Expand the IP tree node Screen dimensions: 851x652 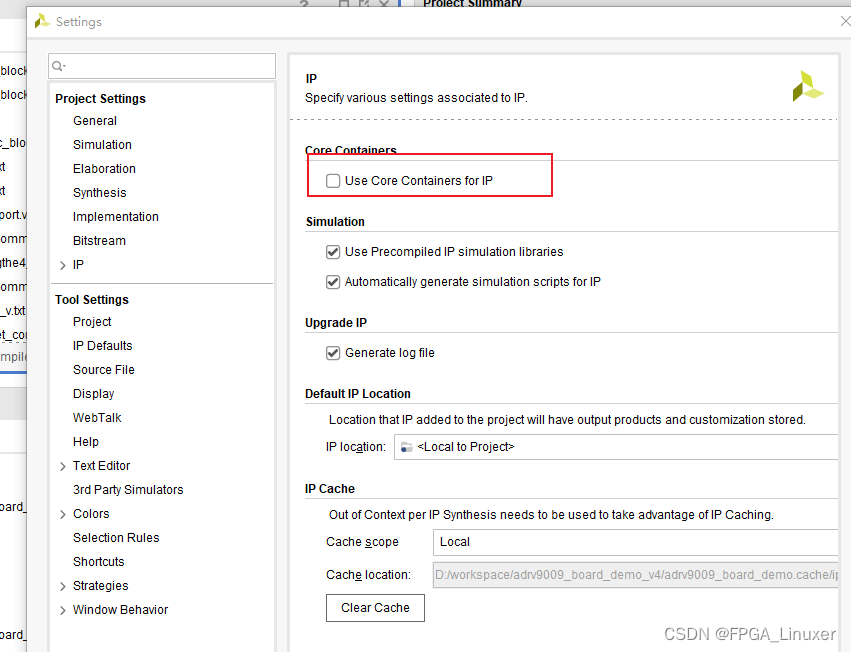(62, 265)
